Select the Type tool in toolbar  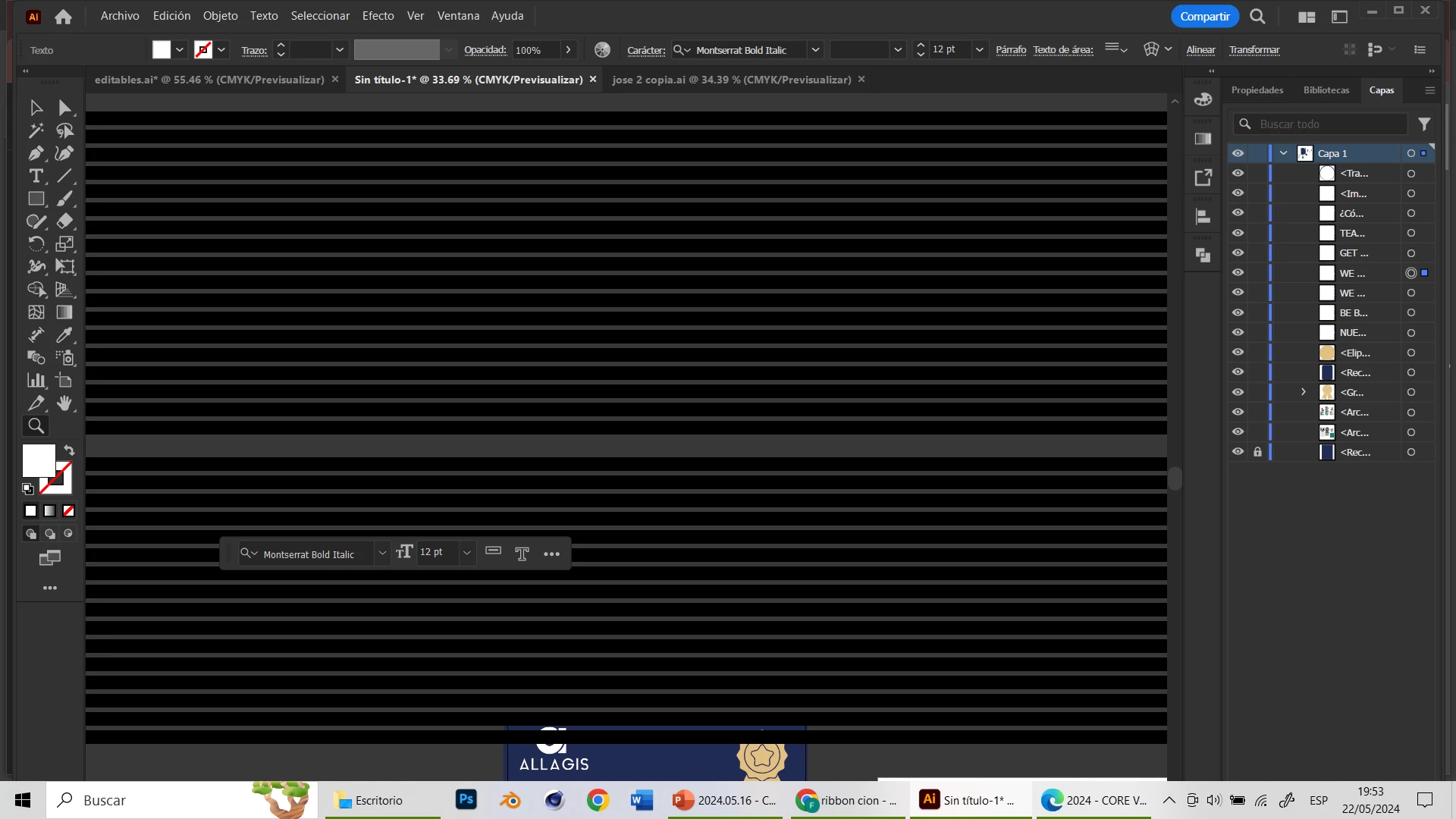point(36,176)
